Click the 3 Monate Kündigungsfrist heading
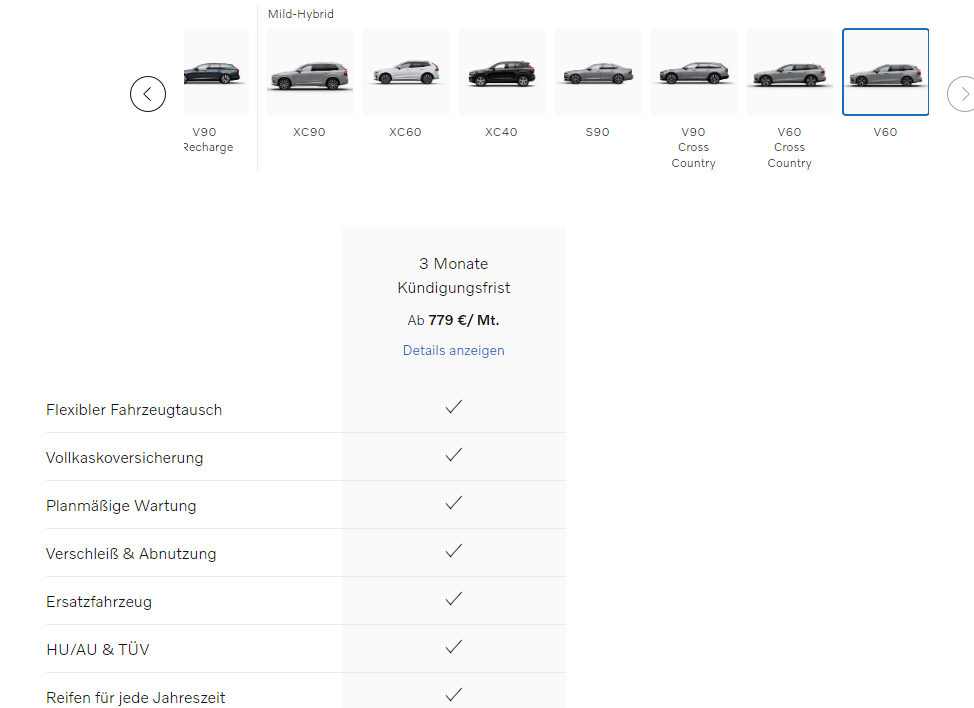Viewport: 974px width, 708px height. (454, 276)
